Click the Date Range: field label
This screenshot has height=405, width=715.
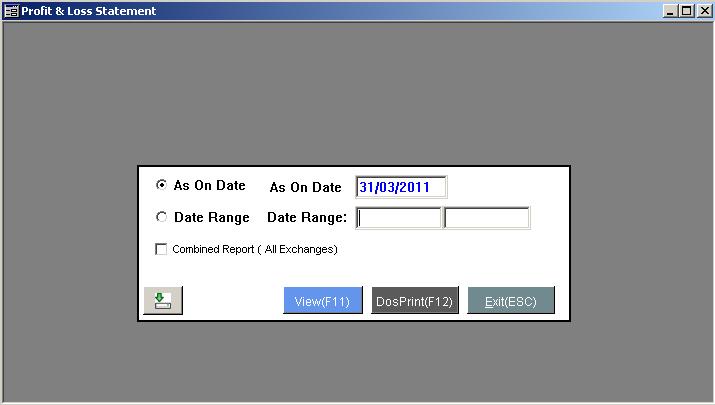[x=307, y=217]
